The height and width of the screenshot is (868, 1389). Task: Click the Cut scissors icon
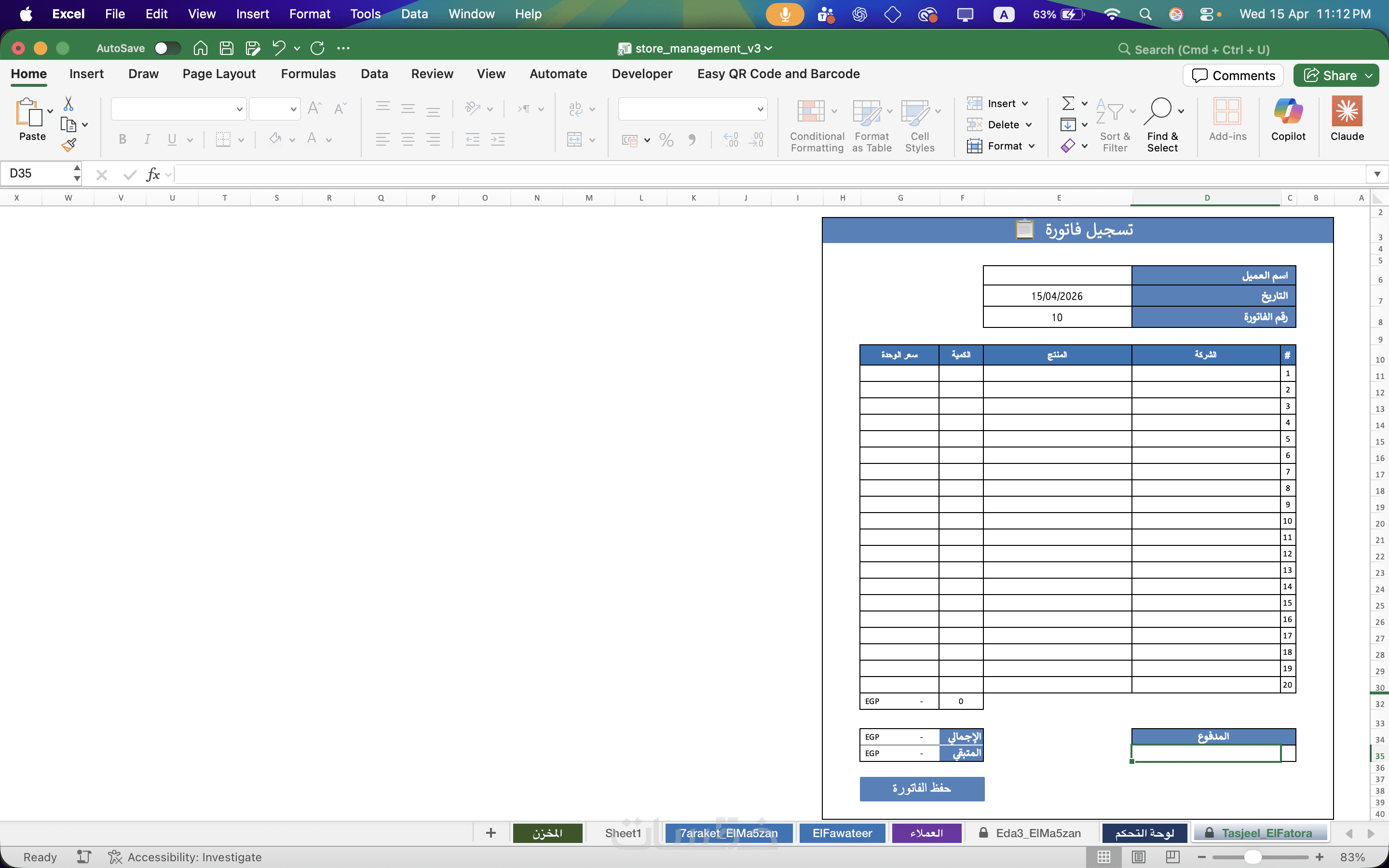point(68,104)
